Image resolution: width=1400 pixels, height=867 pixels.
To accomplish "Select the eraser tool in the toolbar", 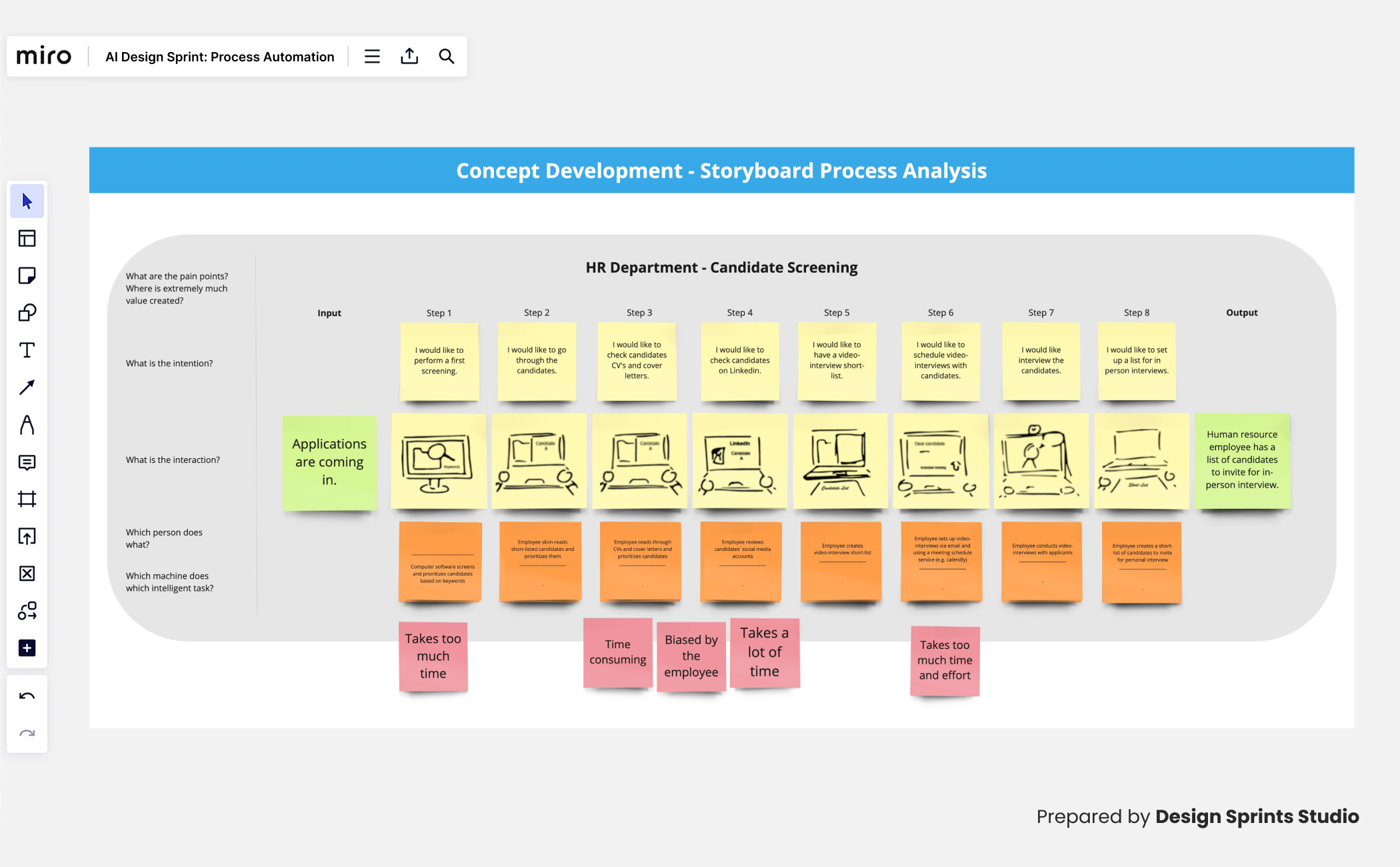I will pos(27,574).
